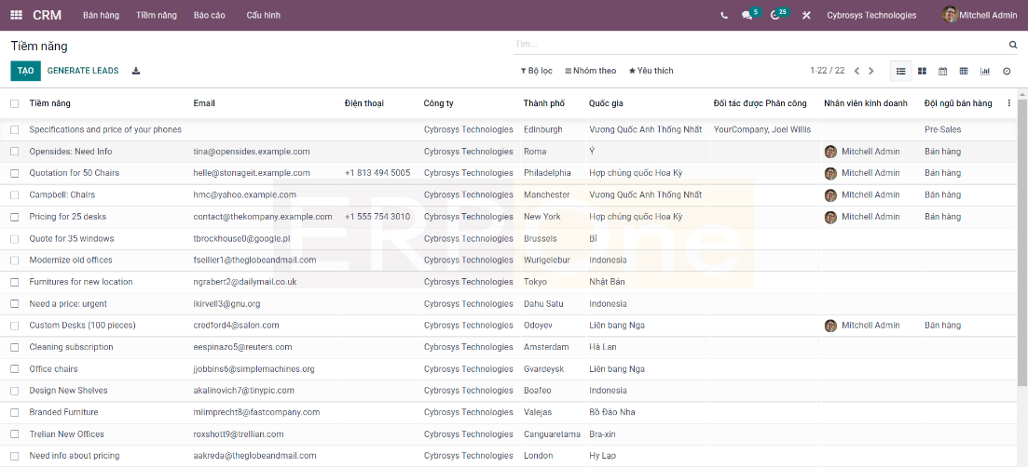Screen dimensions: 1028x467
Task: Check the Pricing for 25 desks row
Action: tap(14, 216)
